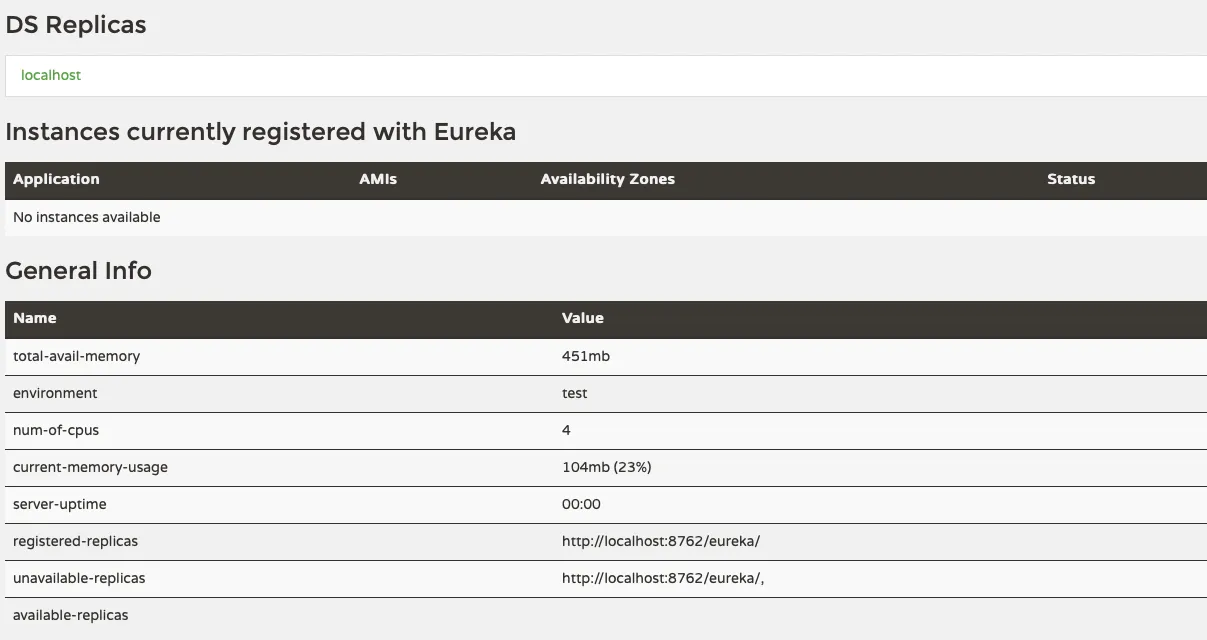The image size is (1207, 640).
Task: Click the 451mb memory value
Action: tap(585, 356)
